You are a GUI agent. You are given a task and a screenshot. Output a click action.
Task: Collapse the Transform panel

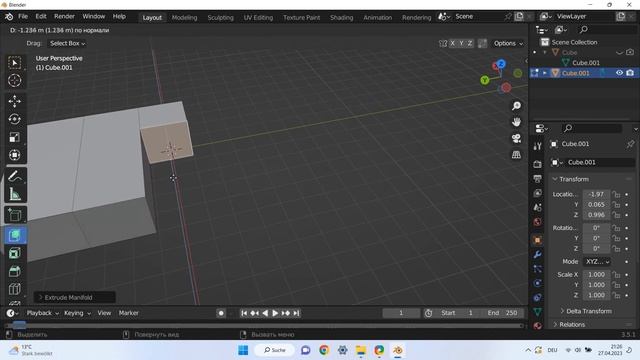click(555, 179)
